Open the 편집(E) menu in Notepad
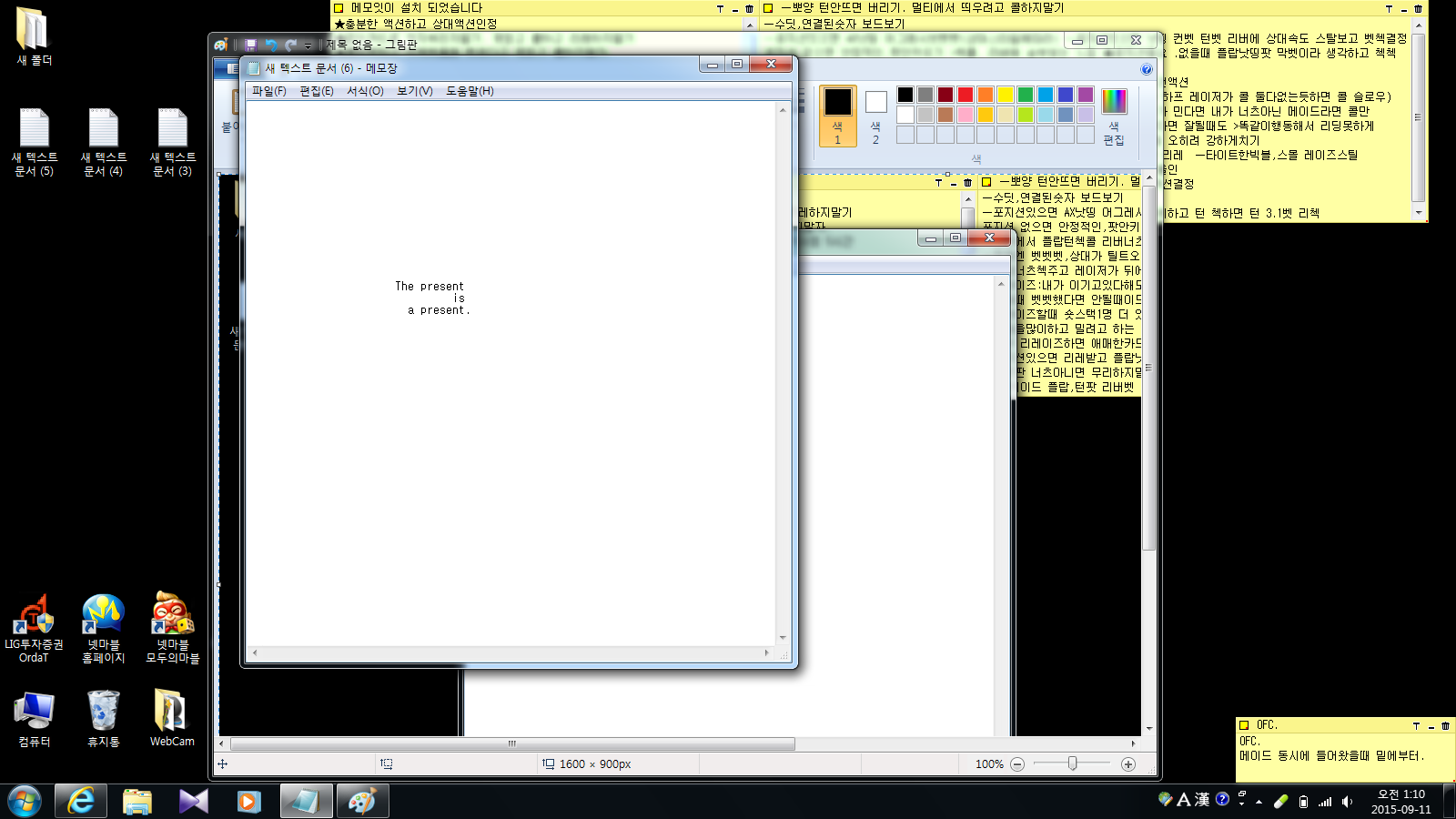The width and height of the screenshot is (1456, 819). point(317,91)
